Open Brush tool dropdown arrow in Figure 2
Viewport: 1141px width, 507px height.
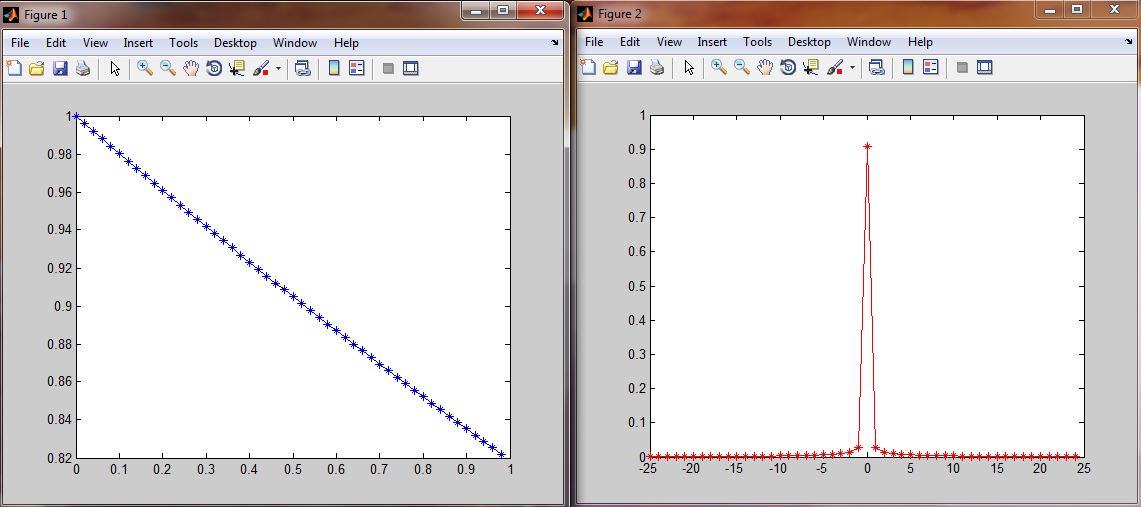tap(852, 69)
